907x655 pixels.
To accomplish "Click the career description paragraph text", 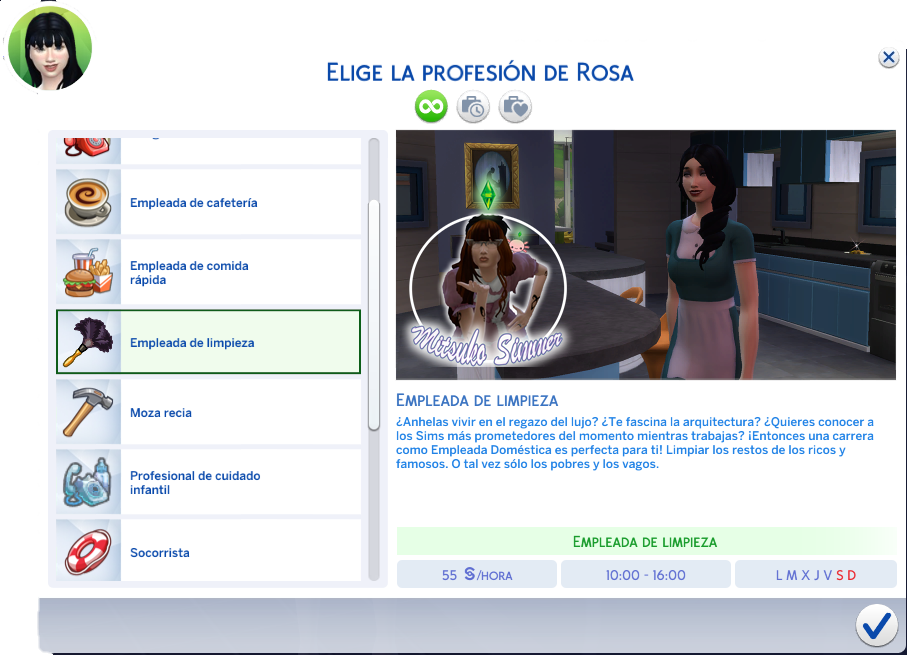I will pos(635,443).
